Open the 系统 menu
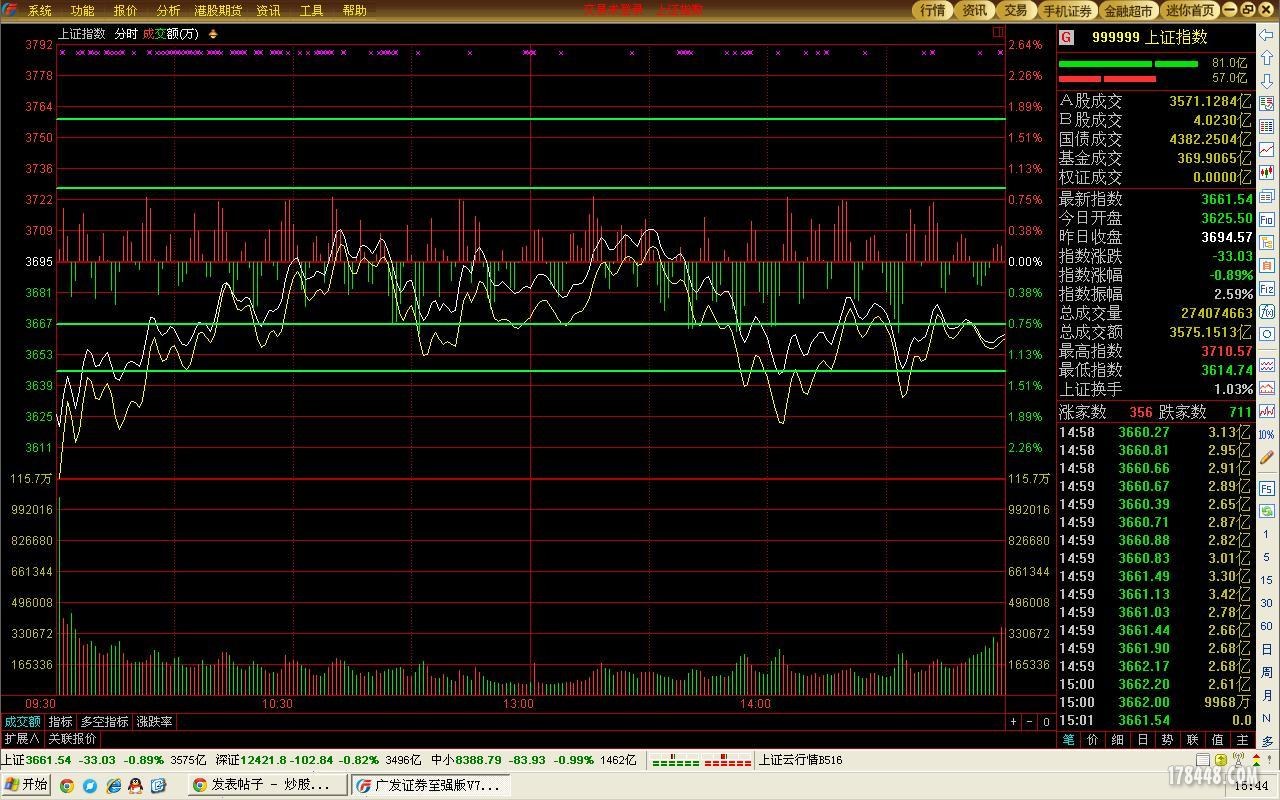 [x=40, y=10]
